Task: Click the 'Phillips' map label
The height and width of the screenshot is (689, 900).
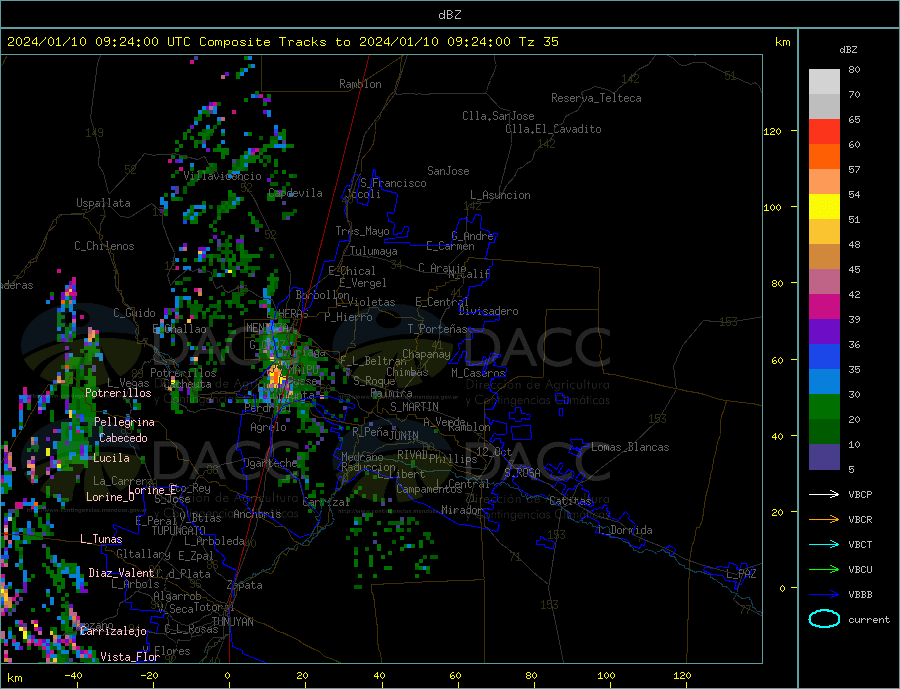Action: click(x=453, y=459)
